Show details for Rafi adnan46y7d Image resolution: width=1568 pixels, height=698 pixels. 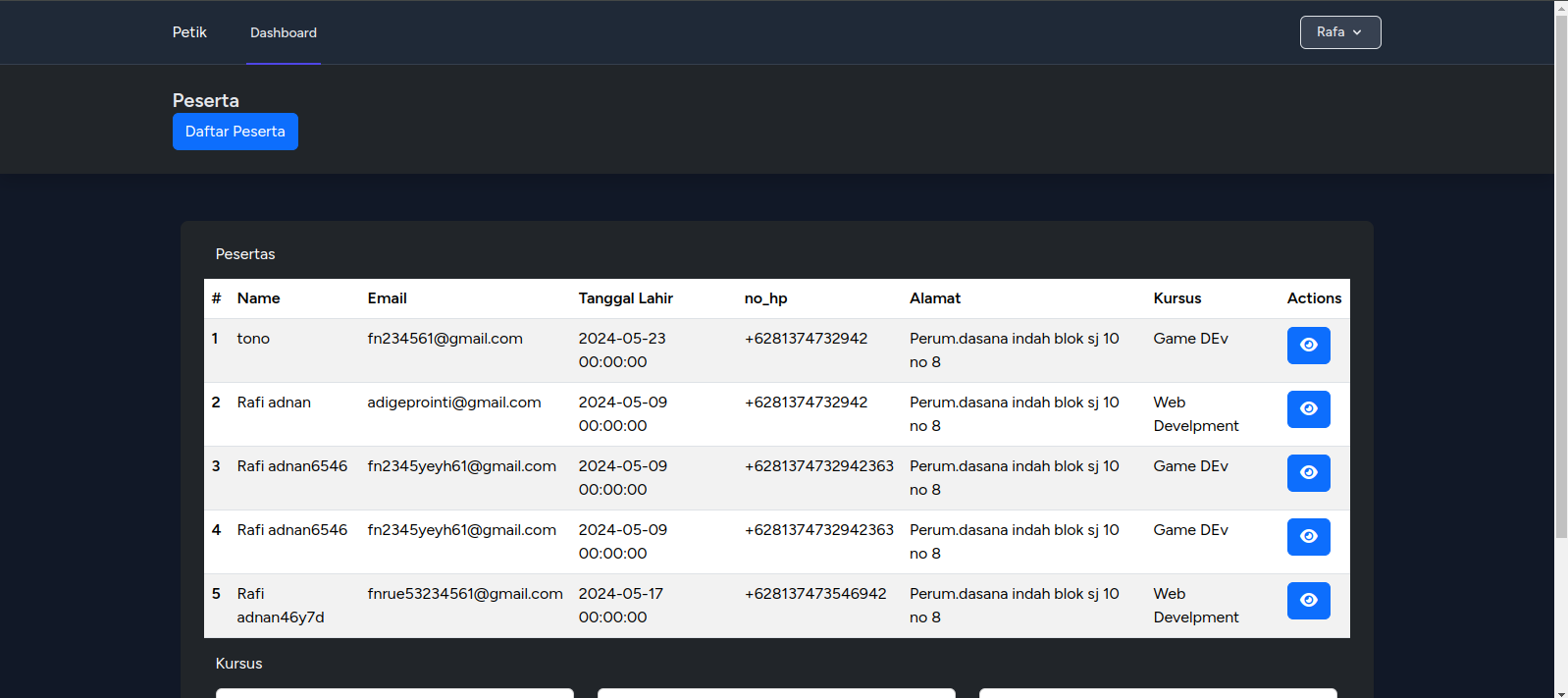[1308, 601]
